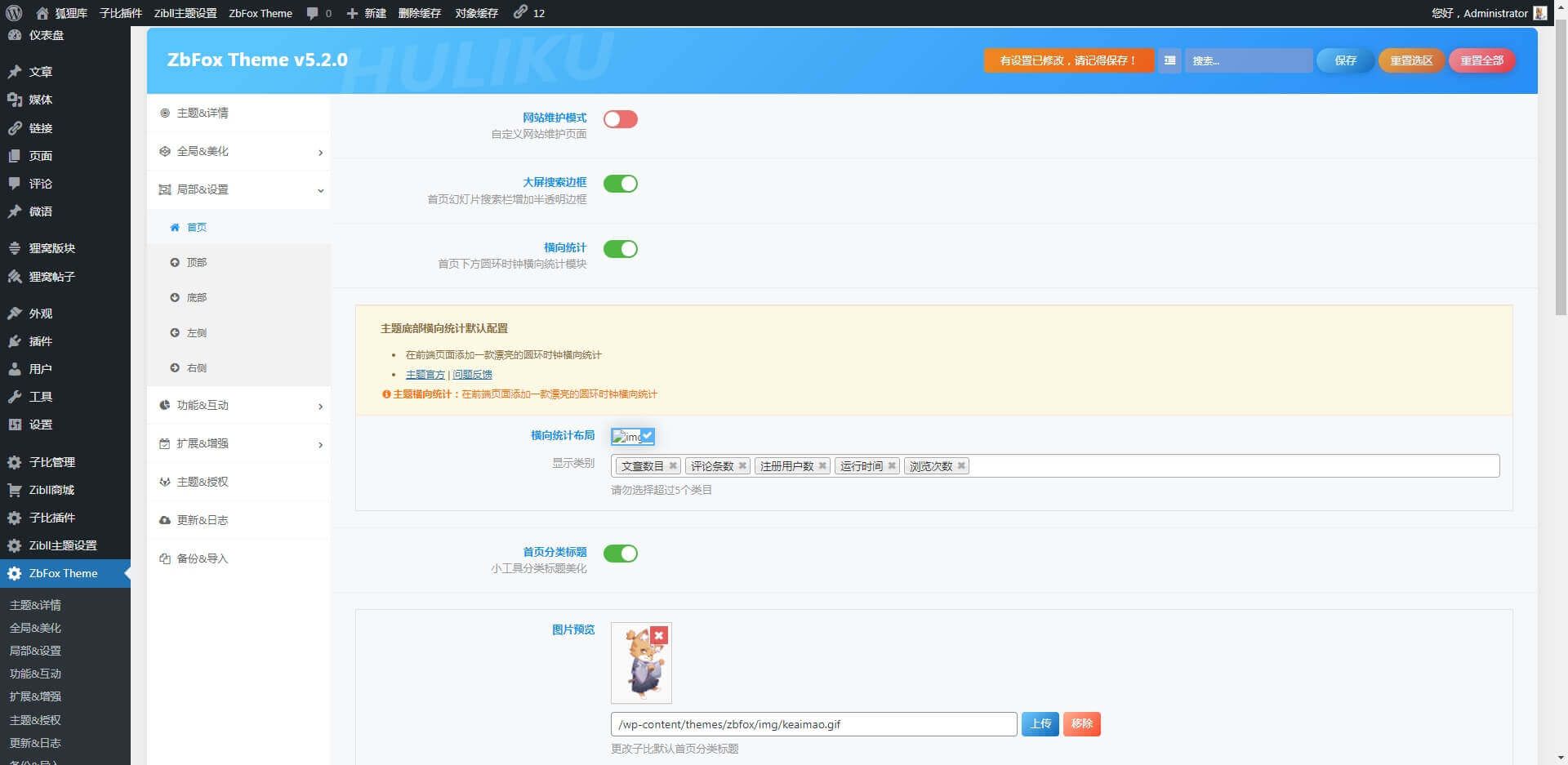Click the WordPress logo icon

point(14,13)
